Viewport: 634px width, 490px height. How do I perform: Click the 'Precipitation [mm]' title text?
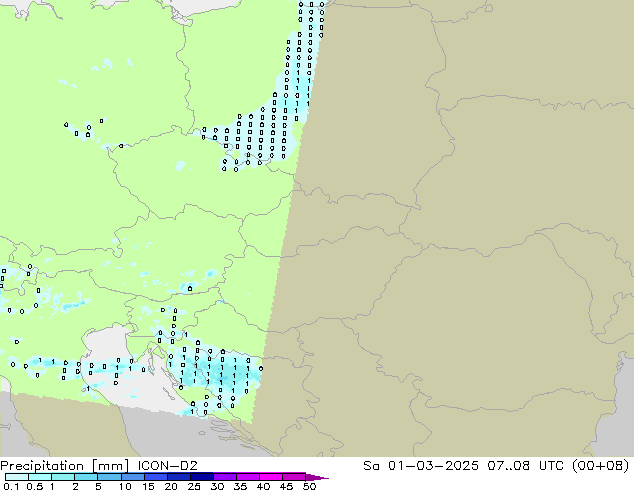point(65,466)
